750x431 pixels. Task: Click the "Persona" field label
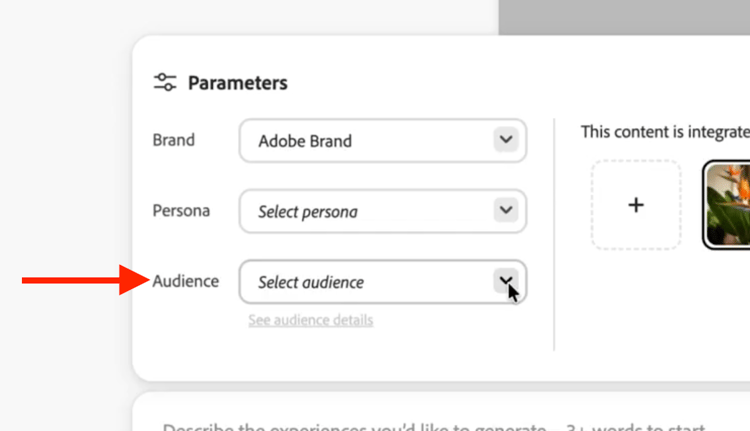[180, 211]
